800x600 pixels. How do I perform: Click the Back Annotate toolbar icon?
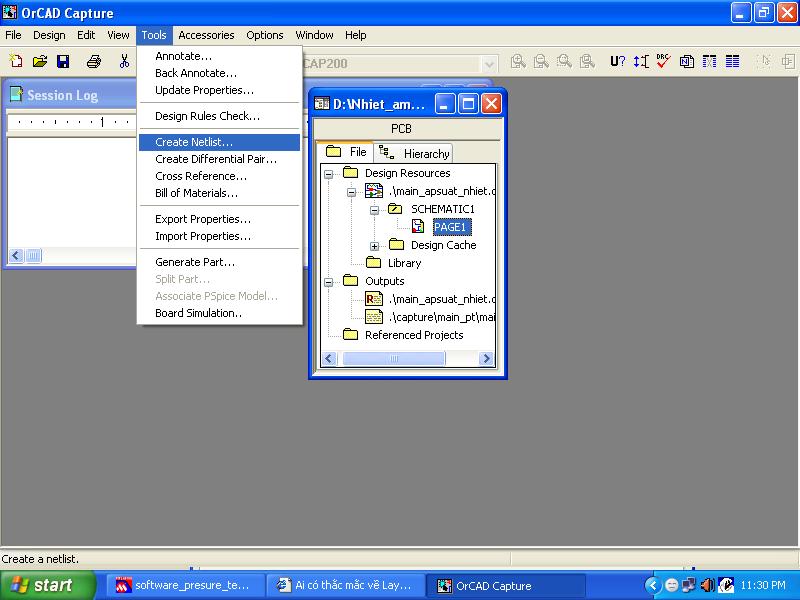pos(641,62)
